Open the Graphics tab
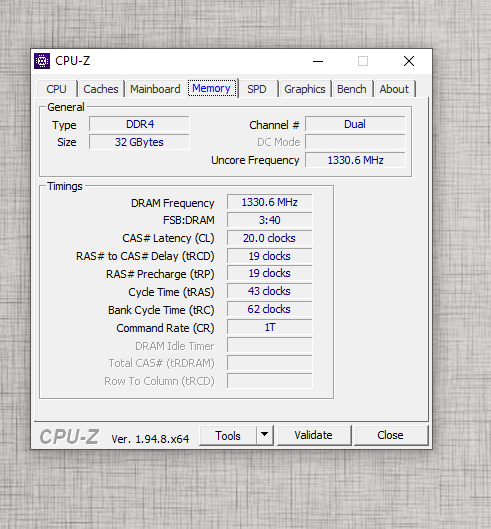The image size is (491, 529). tap(304, 89)
